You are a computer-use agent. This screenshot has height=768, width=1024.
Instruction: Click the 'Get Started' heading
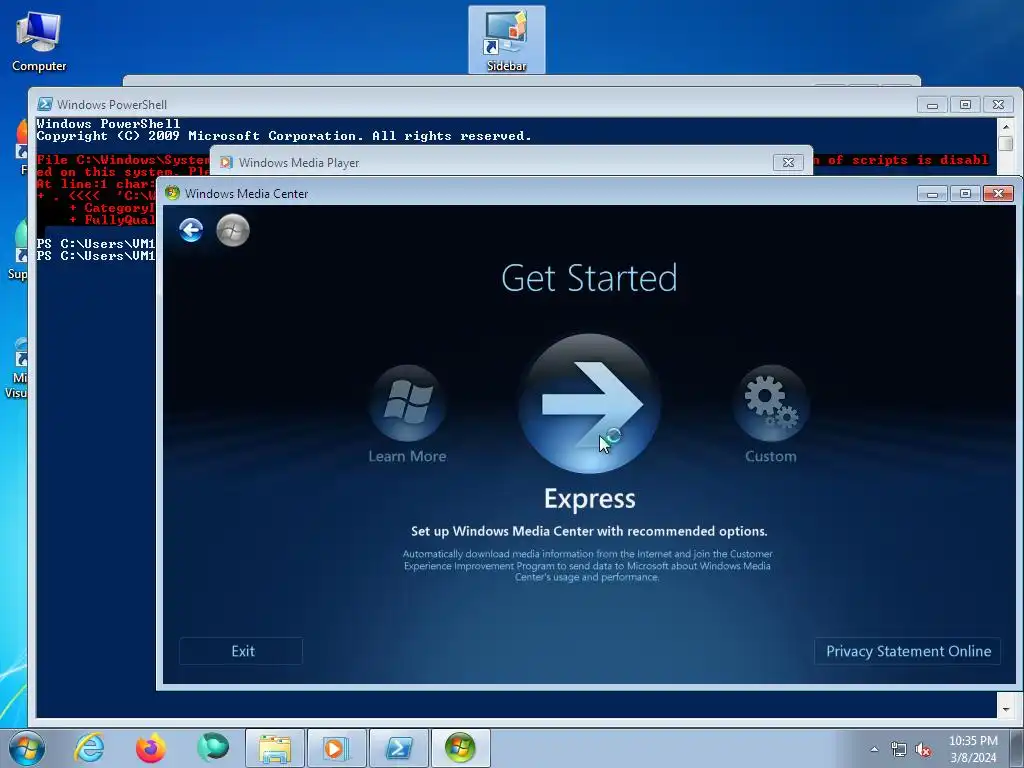tap(589, 278)
